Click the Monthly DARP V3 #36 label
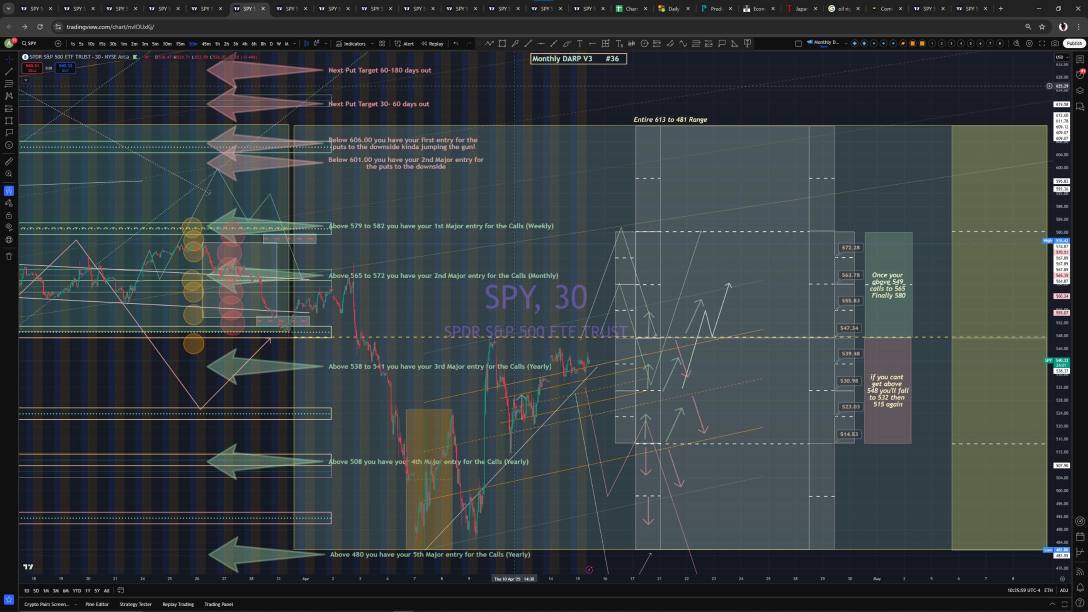 (578, 59)
